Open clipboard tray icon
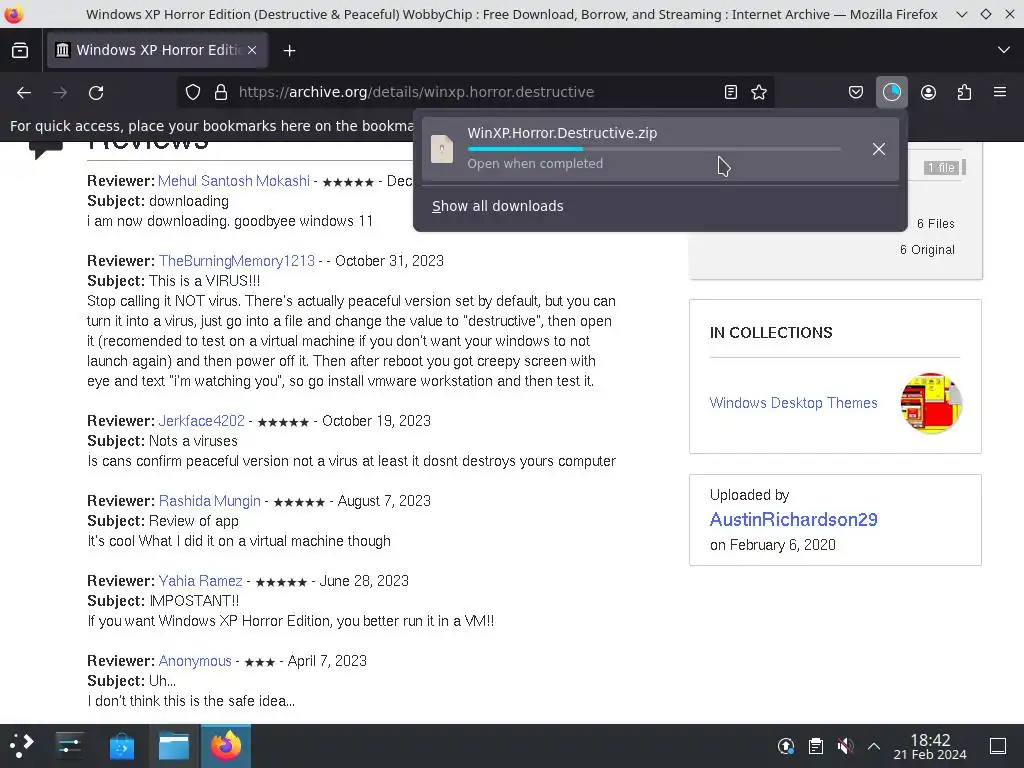 (x=816, y=746)
